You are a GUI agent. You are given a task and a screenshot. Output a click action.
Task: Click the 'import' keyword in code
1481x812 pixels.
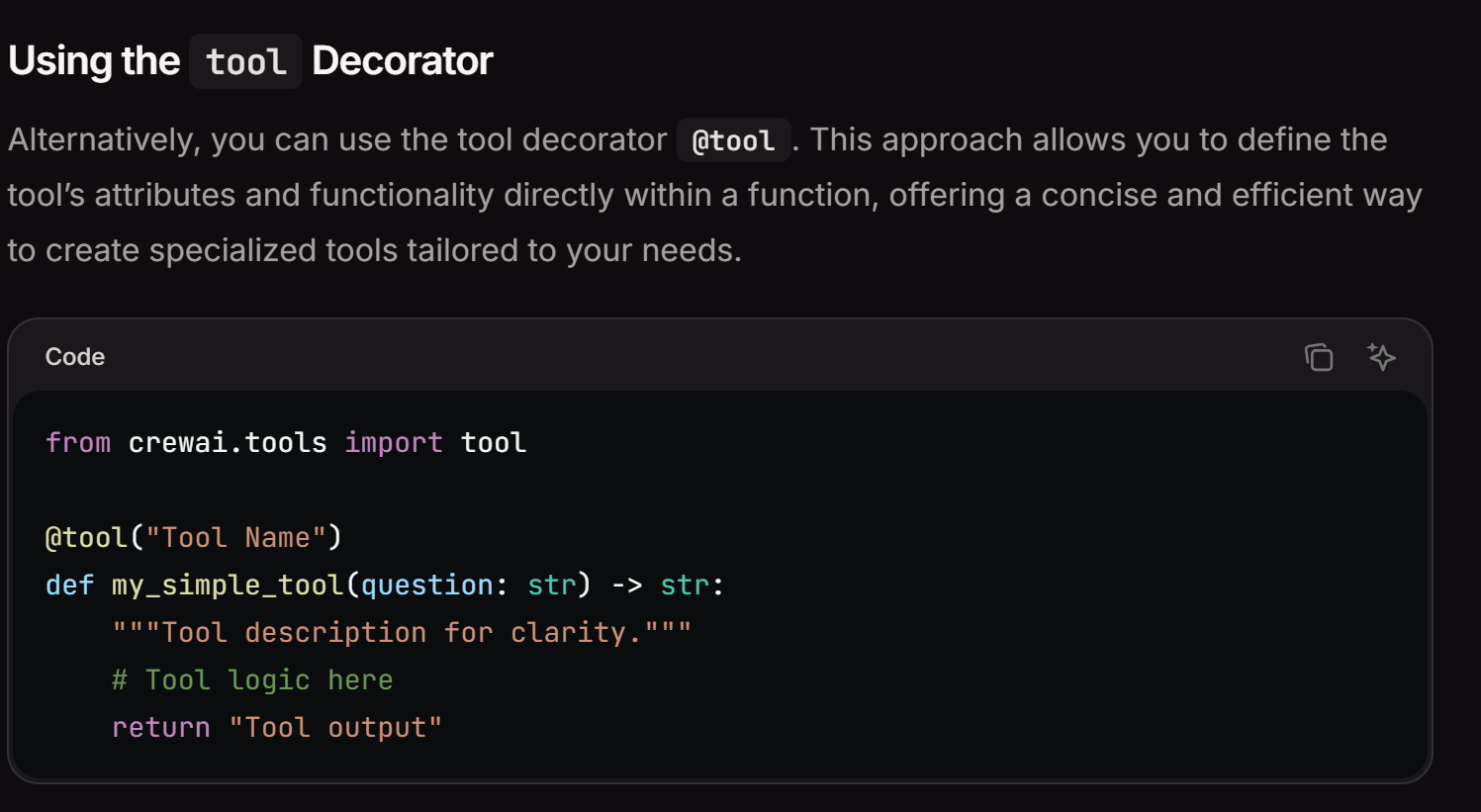(x=393, y=442)
